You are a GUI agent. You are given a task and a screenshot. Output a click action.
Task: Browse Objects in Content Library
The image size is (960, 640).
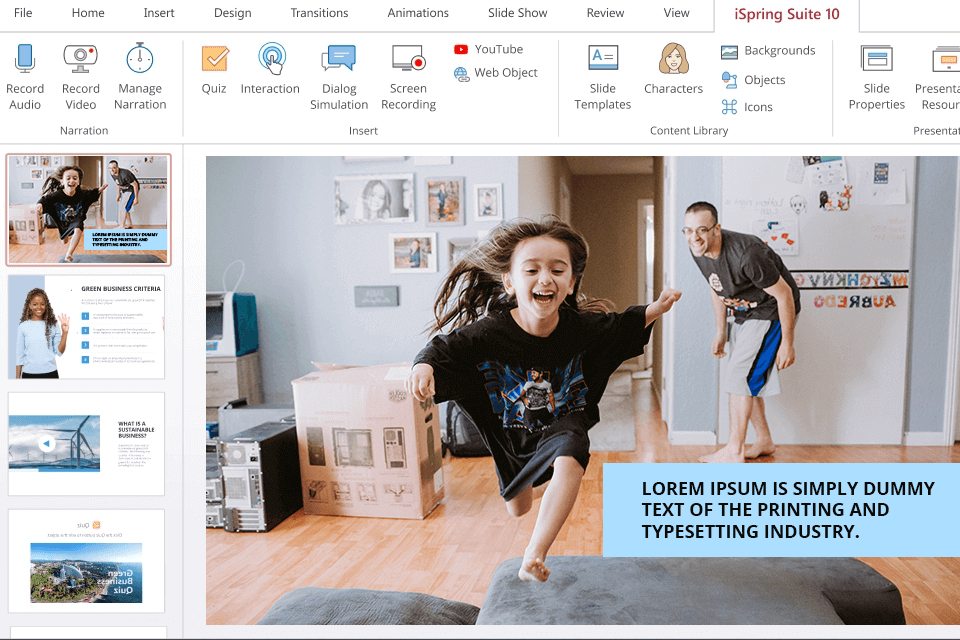click(753, 80)
